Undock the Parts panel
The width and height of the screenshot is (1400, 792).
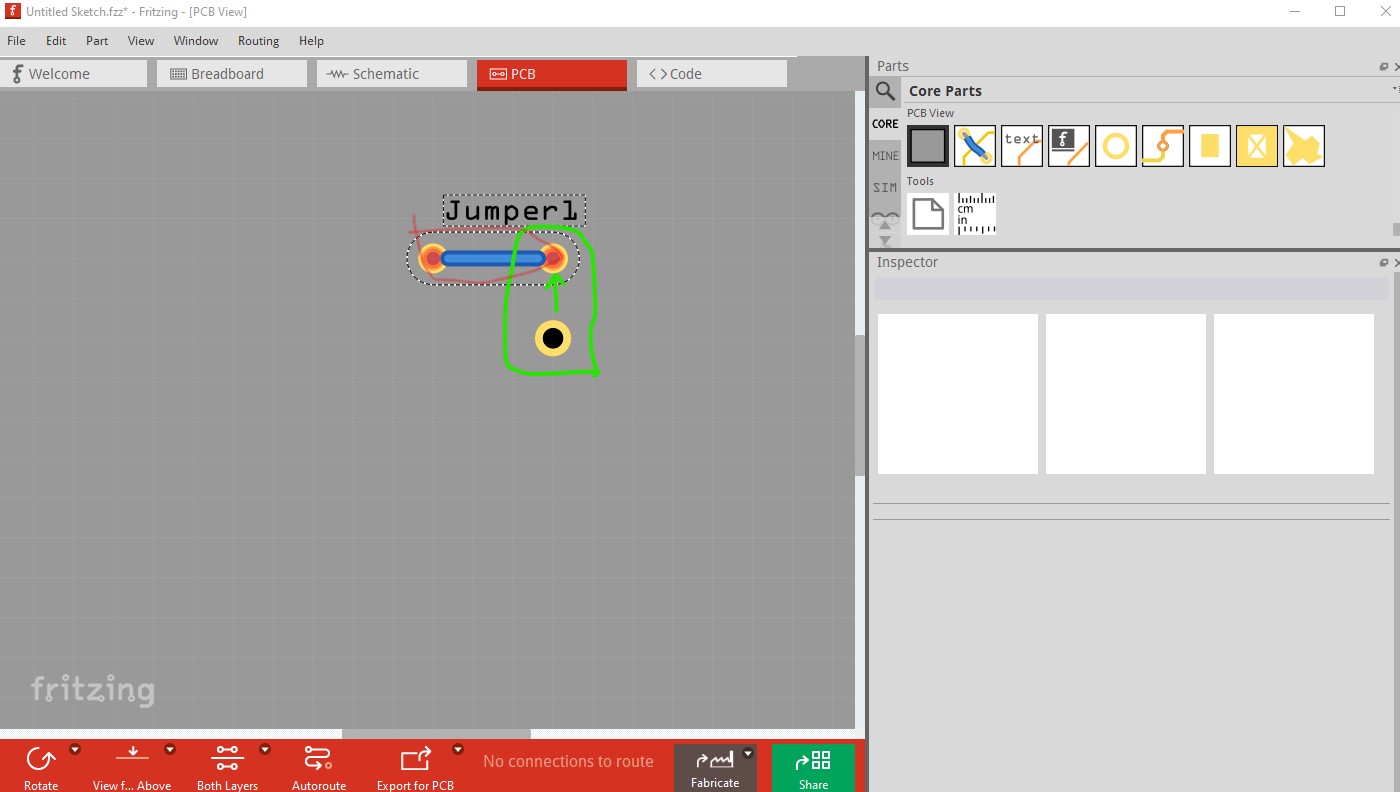coord(1384,67)
